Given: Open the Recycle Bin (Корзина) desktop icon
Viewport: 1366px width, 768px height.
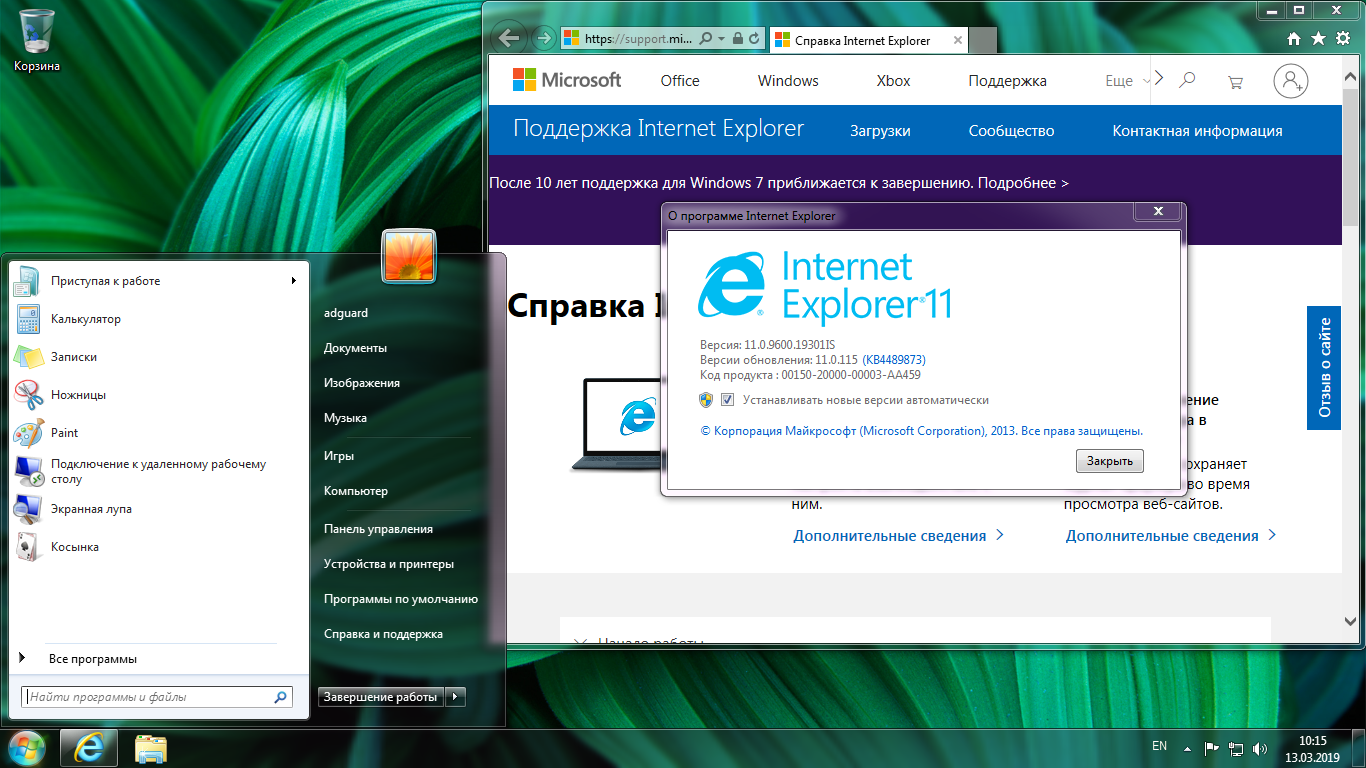Looking at the screenshot, I should coord(37,40).
